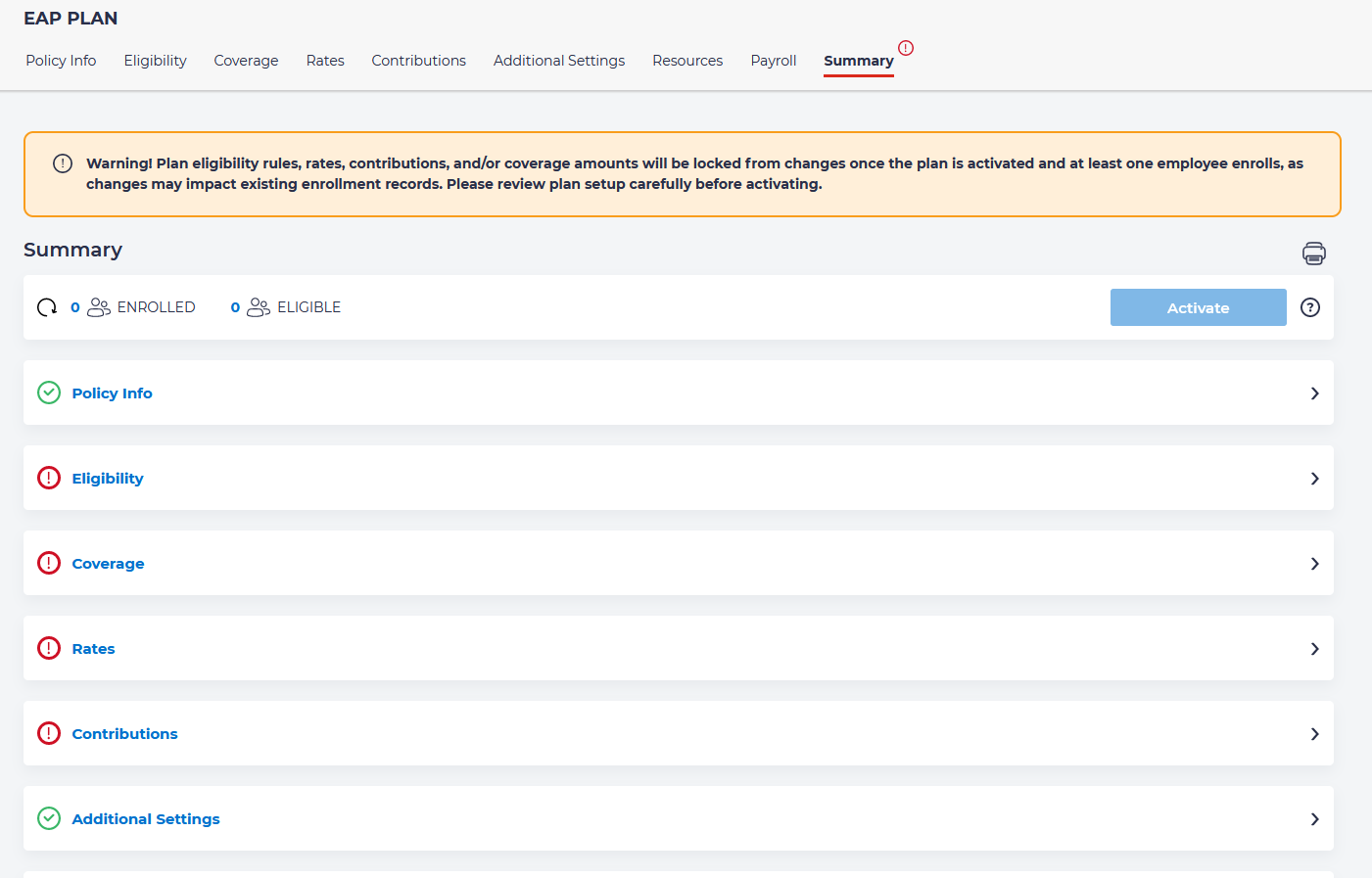Open the Resources tab
This screenshot has height=878, width=1372.
click(687, 61)
